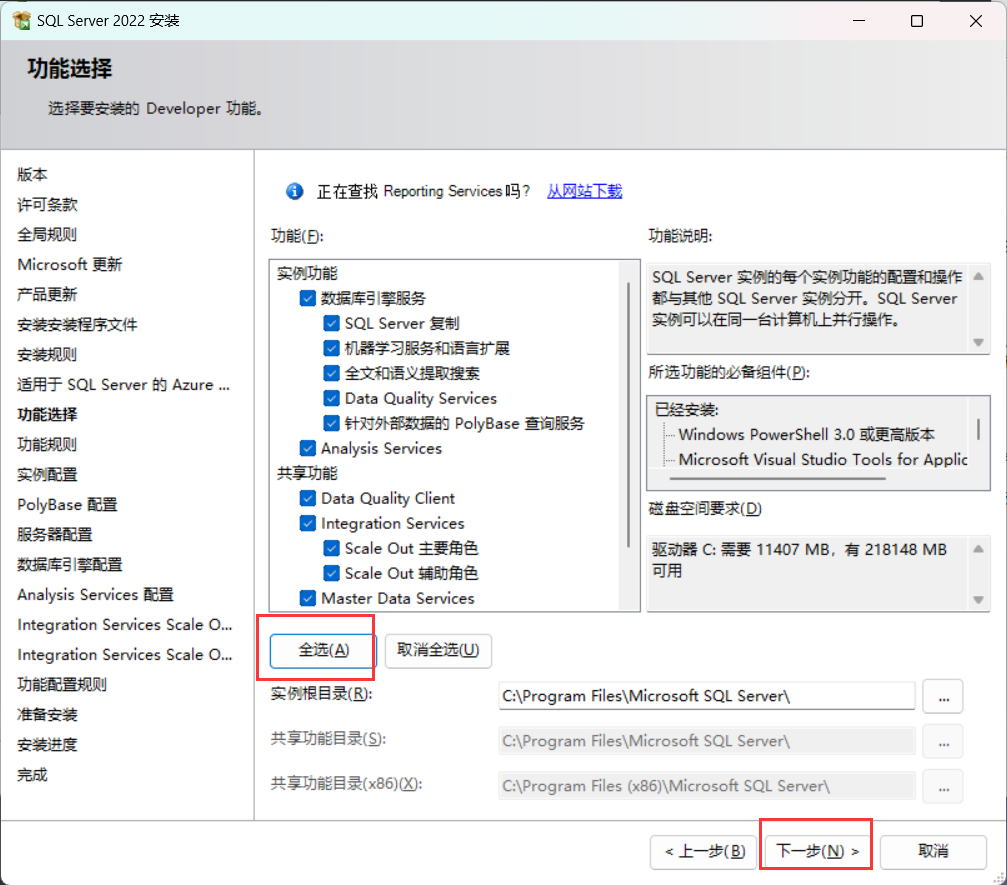The width and height of the screenshot is (1007, 885).
Task: Uncheck the 全文和语义提取搜索 checkbox
Action: [x=331, y=373]
